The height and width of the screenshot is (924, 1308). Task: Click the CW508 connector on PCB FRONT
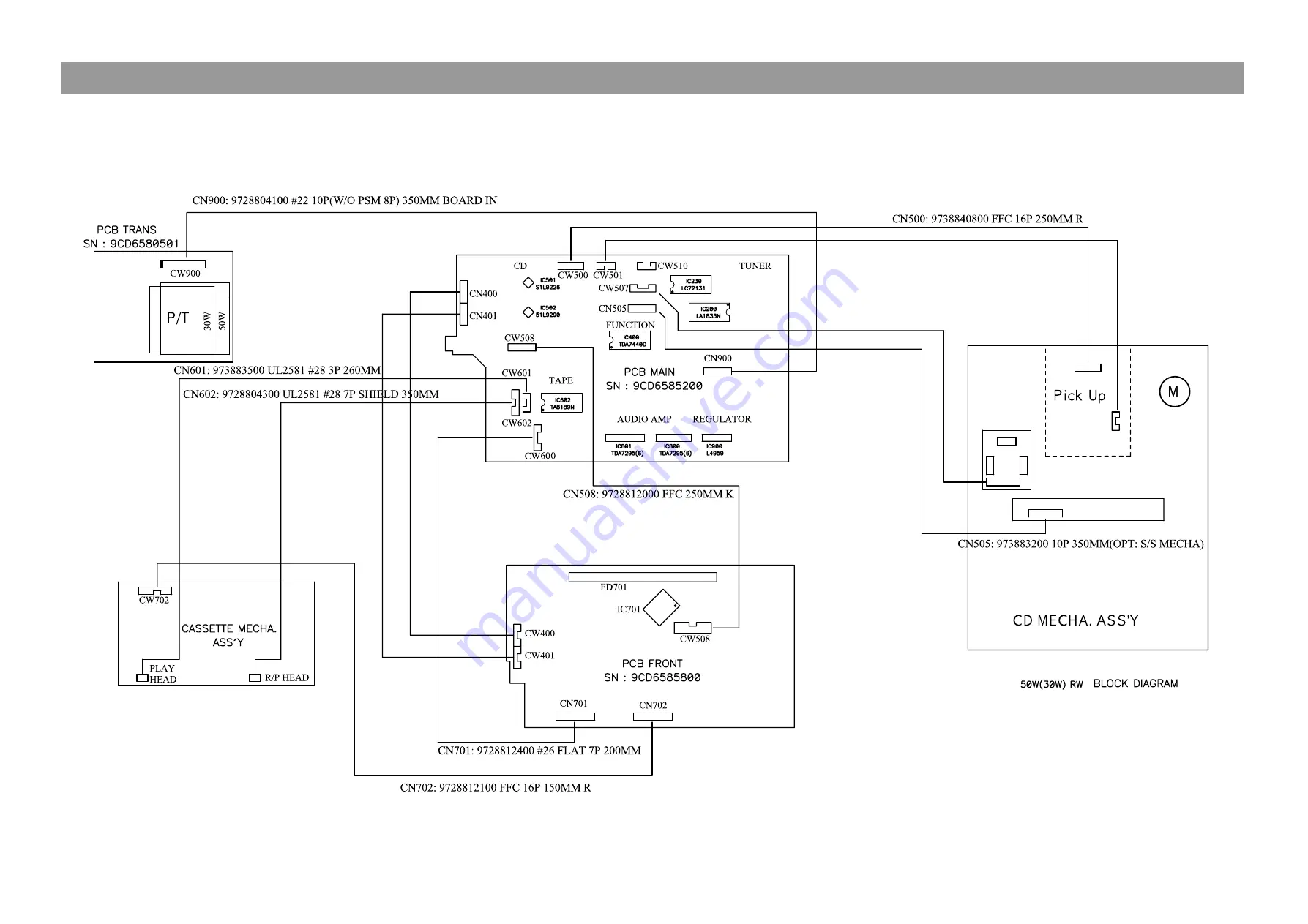click(x=692, y=628)
